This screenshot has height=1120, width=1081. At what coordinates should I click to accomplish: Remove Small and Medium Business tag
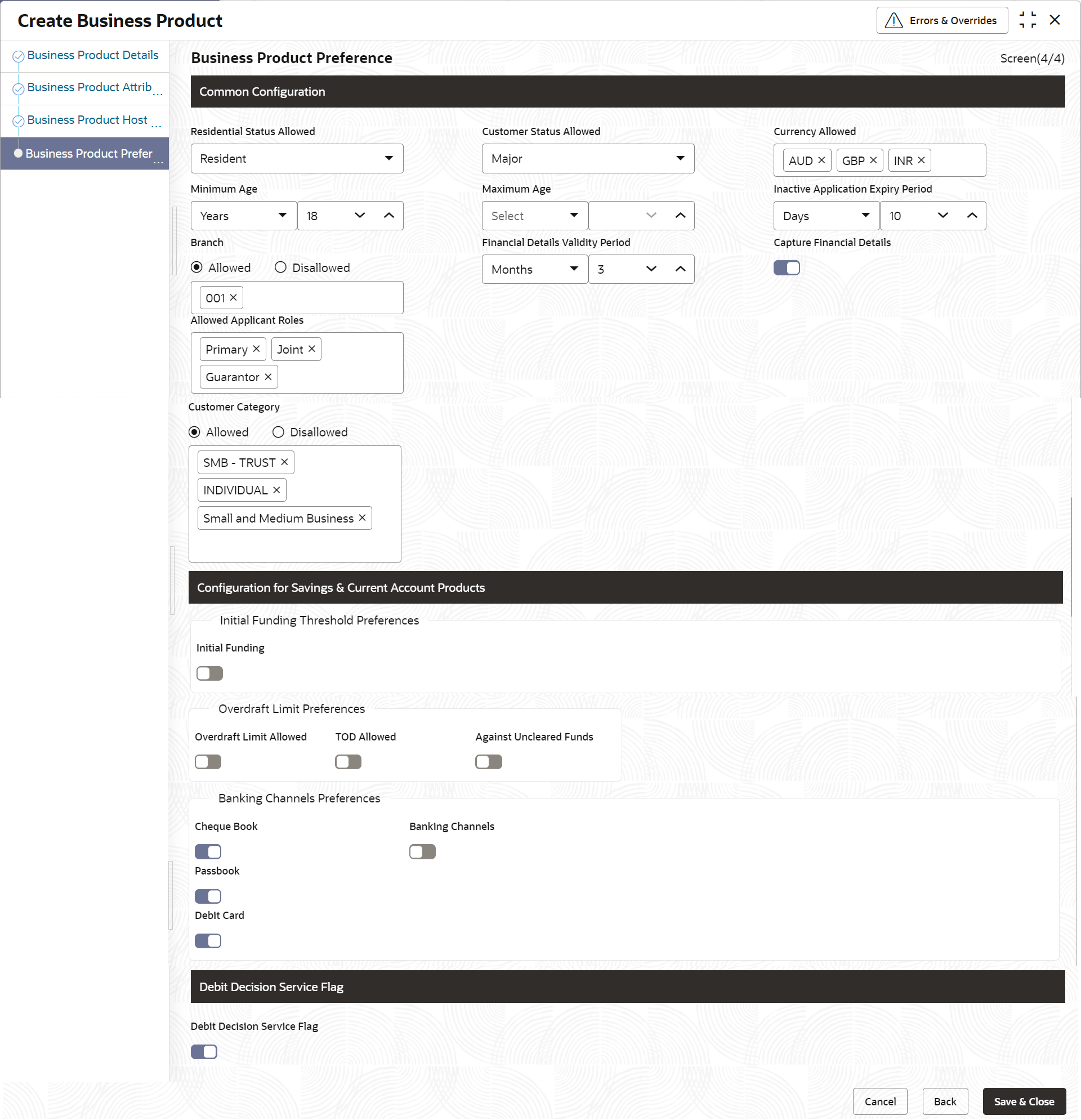tap(362, 517)
